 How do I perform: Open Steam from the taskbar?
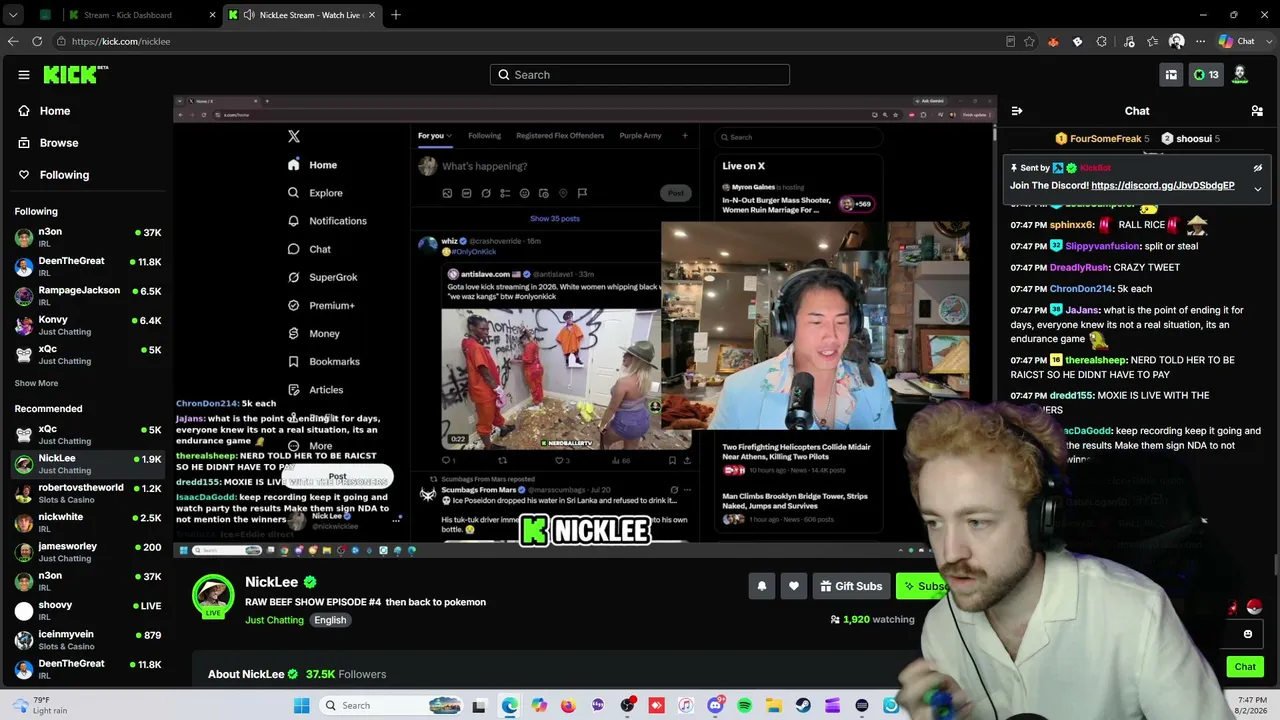pos(803,706)
